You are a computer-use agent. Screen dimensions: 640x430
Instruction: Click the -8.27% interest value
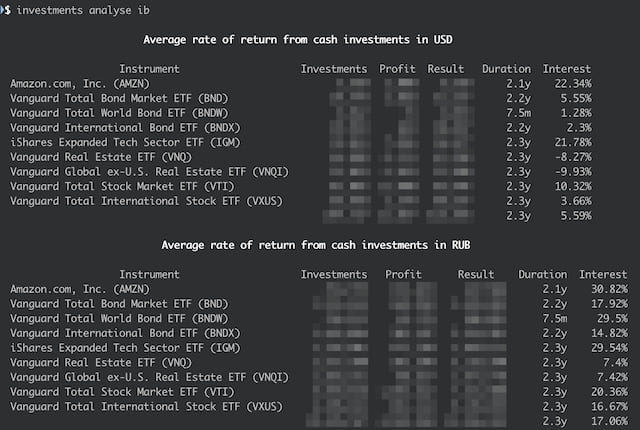click(x=573, y=157)
